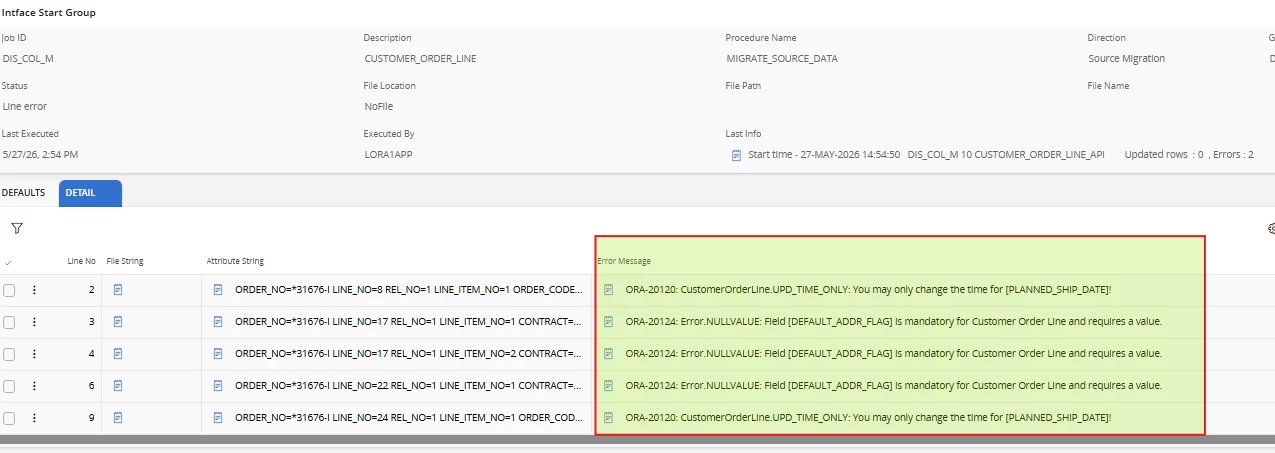The image size is (1275, 453).
Task: Open Attribute String icon for line 3
Action: 219,322
